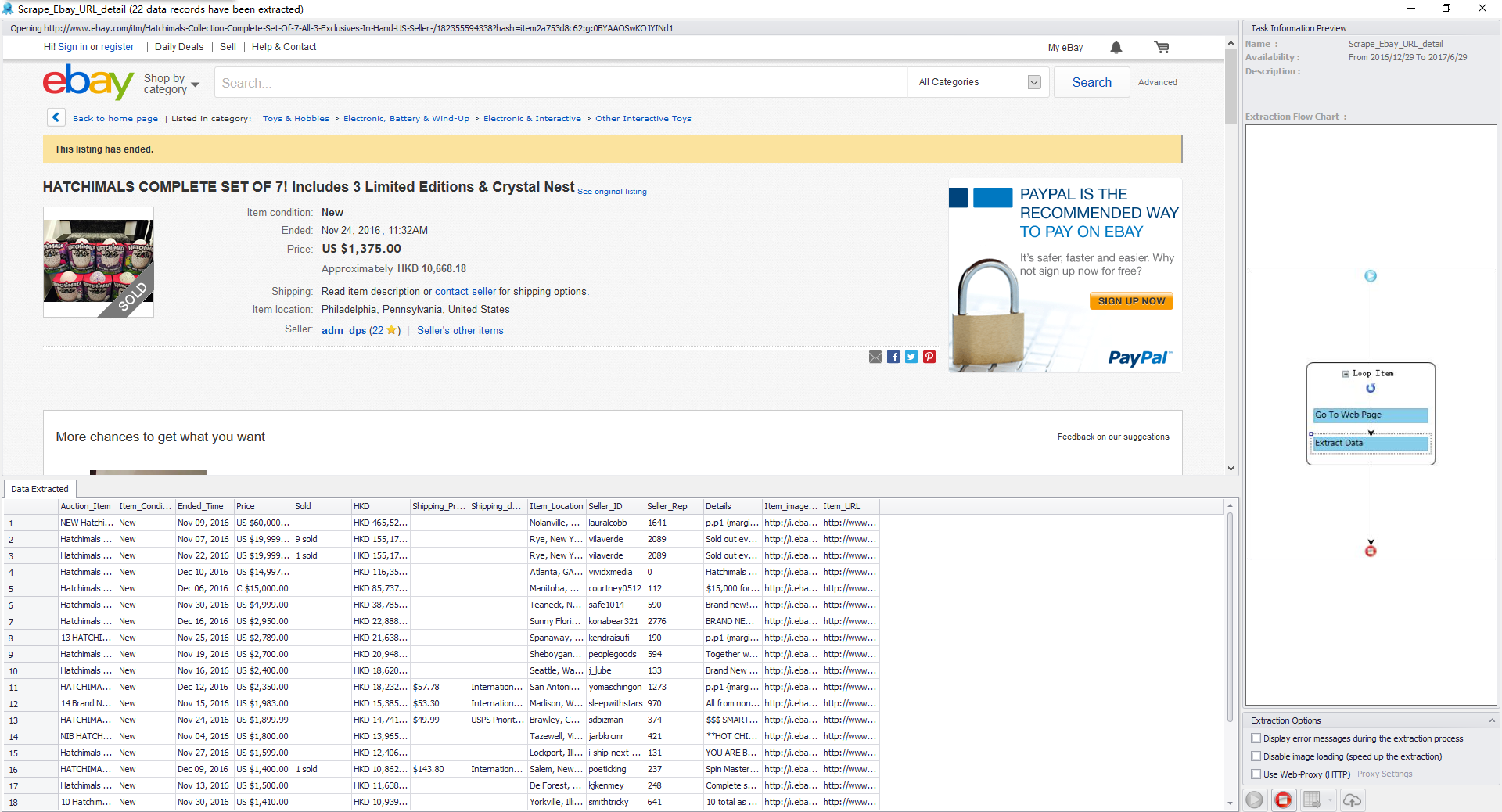Screen dimensions: 1502x812
Task: Switch to the Data Extracted tab
Action: [39, 489]
